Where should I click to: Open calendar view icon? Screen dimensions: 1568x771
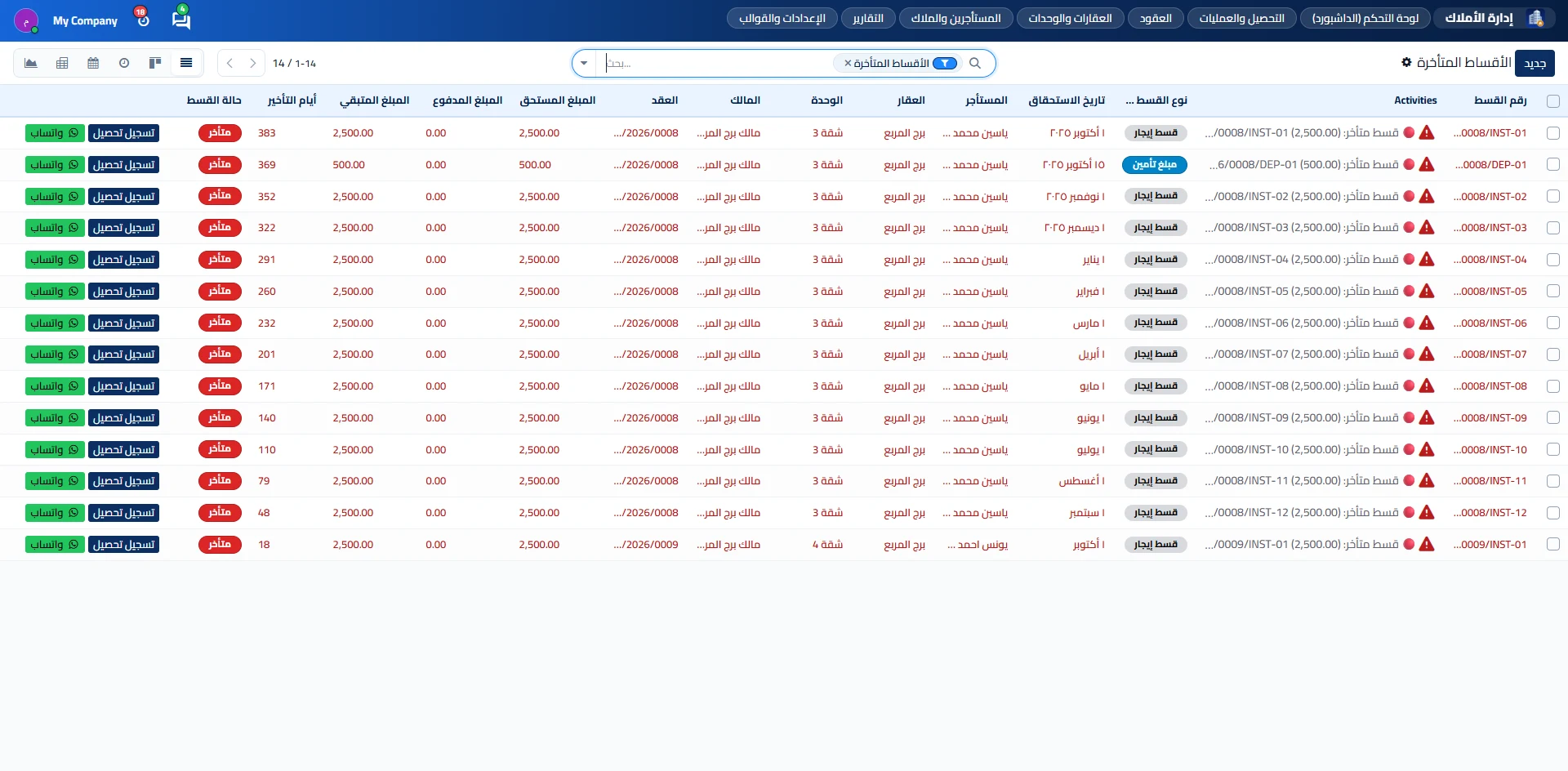pyautogui.click(x=93, y=63)
